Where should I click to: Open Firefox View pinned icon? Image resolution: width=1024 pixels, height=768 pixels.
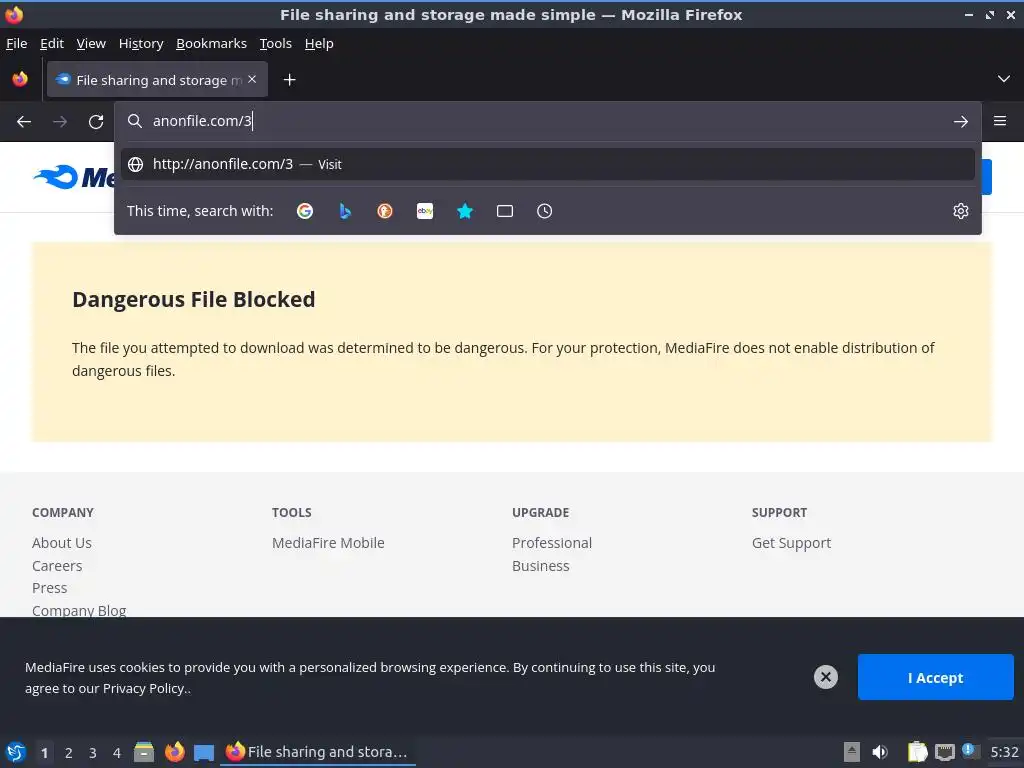click(20, 79)
